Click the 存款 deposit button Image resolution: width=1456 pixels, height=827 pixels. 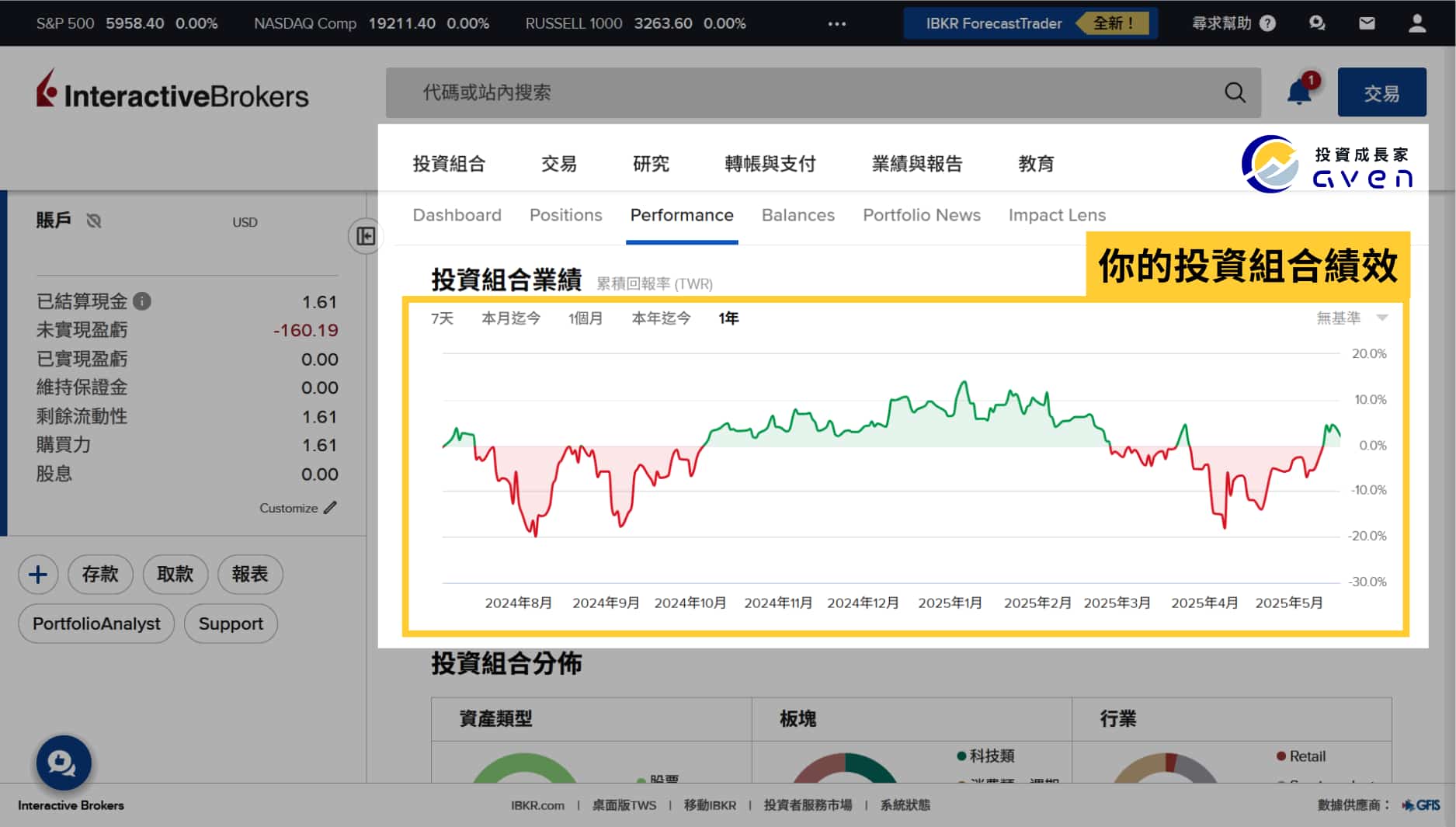100,575
